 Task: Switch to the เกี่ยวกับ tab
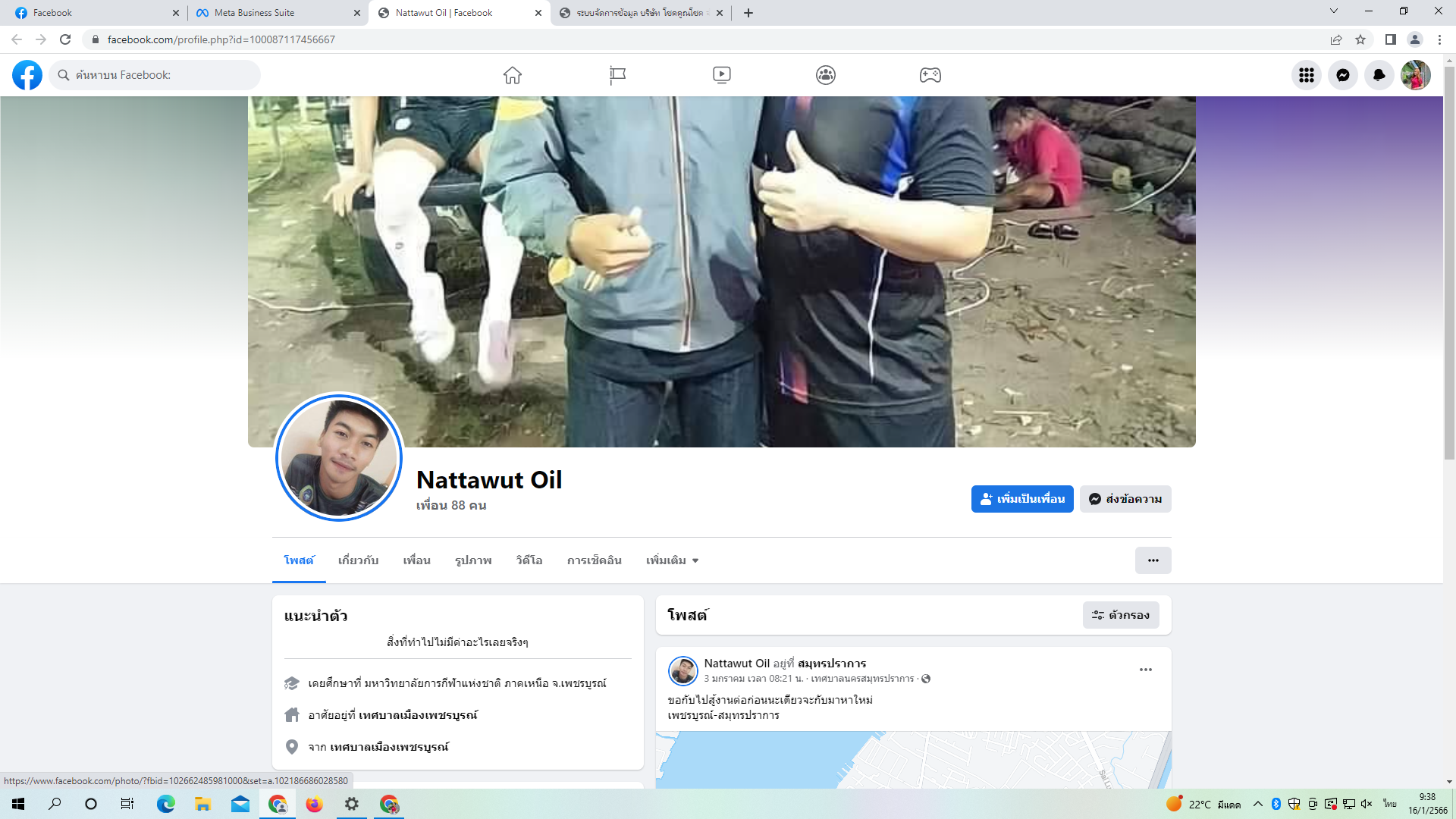(x=358, y=560)
